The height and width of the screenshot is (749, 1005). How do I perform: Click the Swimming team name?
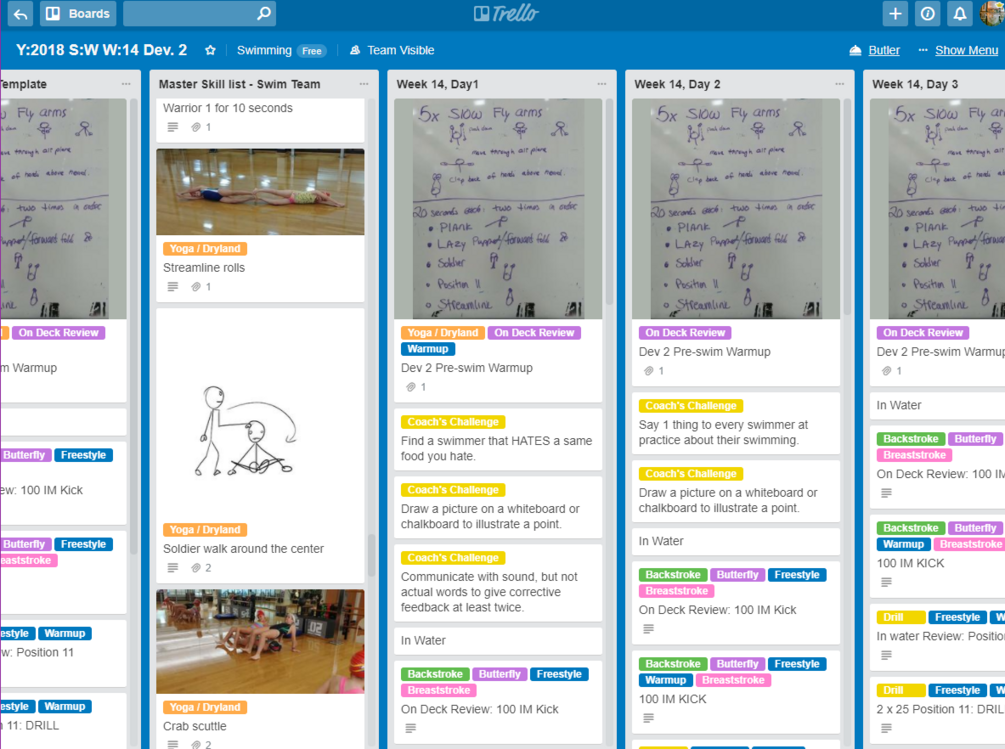[264, 50]
